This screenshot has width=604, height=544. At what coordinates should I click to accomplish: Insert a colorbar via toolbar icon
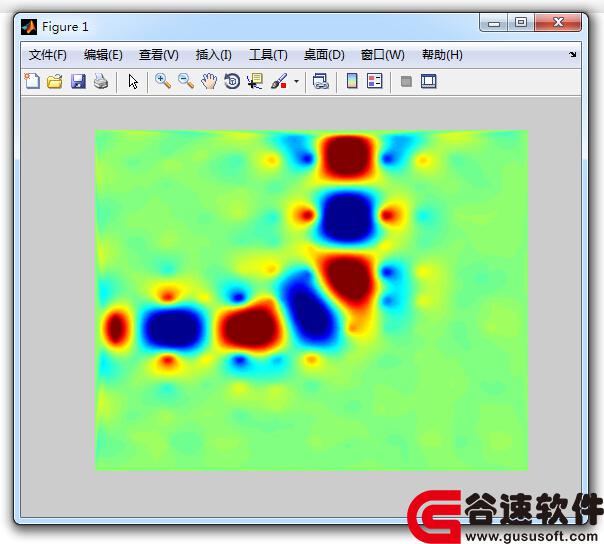click(x=352, y=81)
